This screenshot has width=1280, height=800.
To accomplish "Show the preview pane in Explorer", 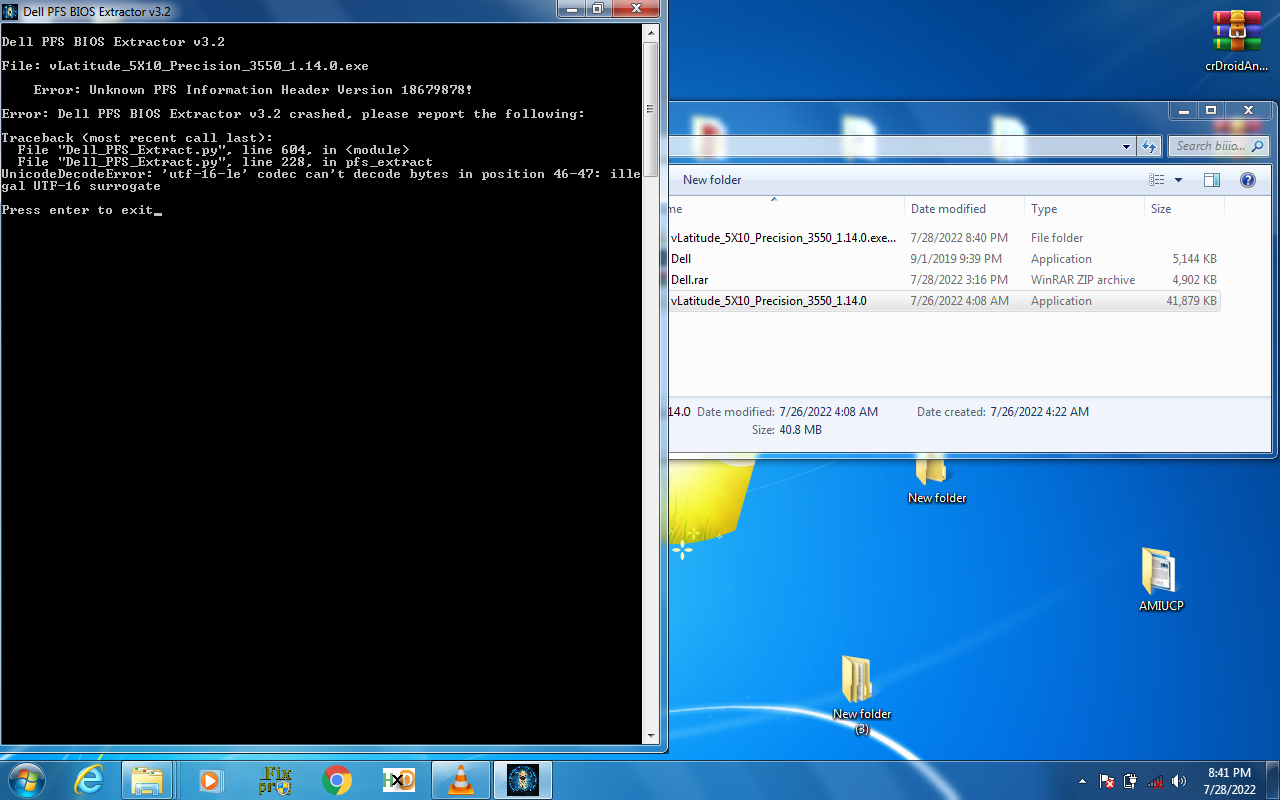I will (1212, 180).
